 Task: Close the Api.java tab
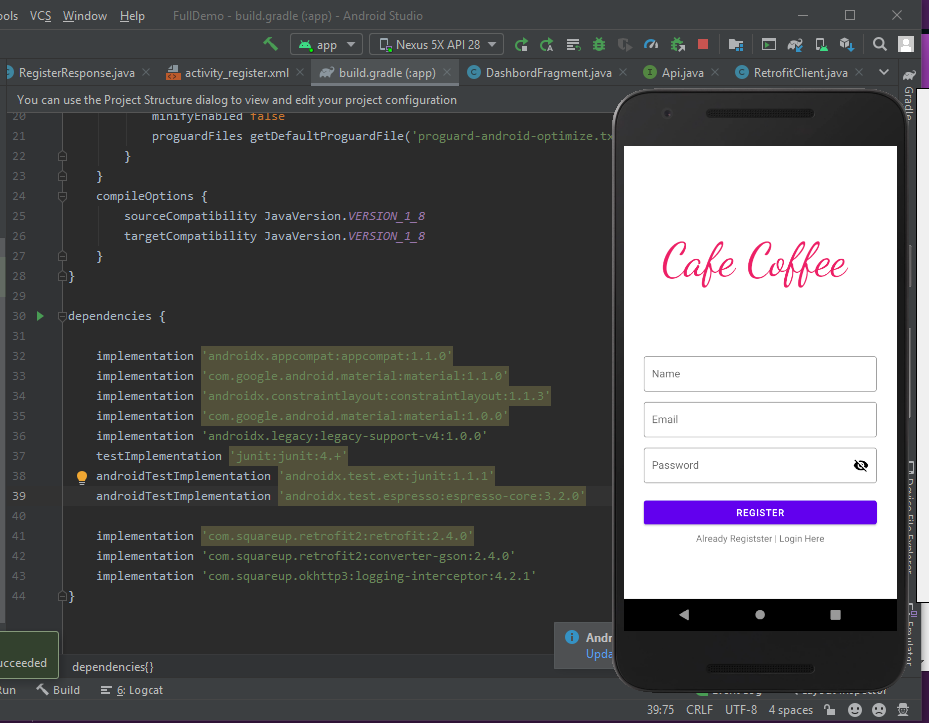point(715,72)
